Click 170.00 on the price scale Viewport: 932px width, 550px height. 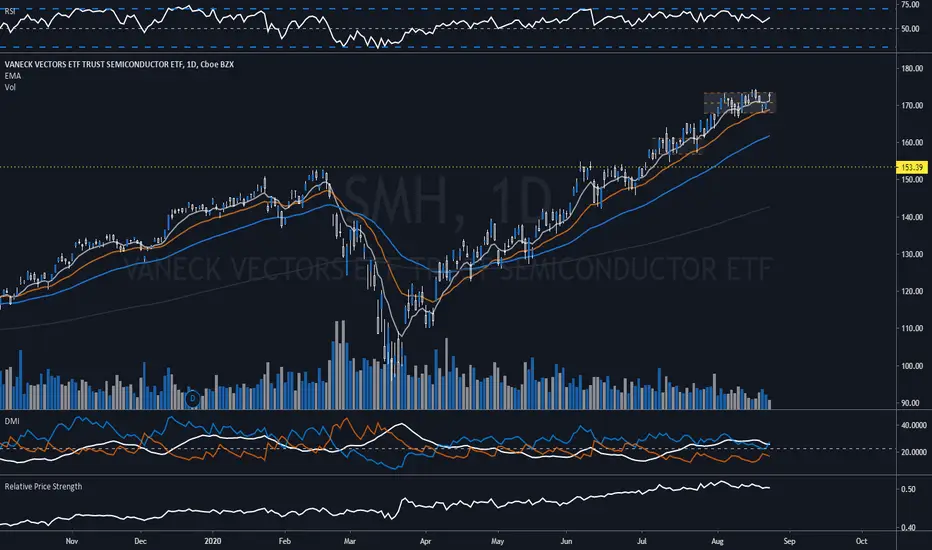coord(912,105)
